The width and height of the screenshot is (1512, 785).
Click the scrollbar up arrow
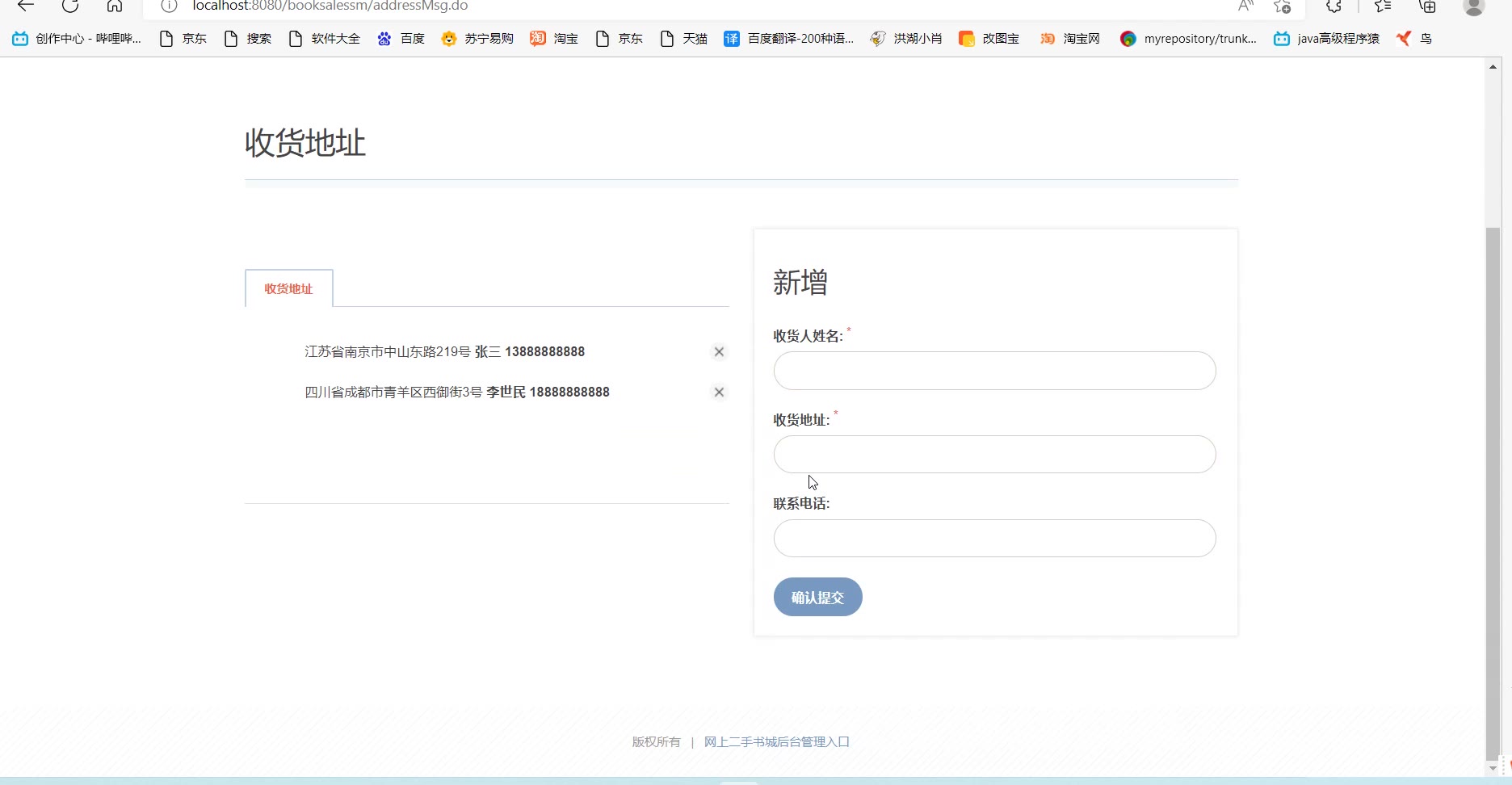click(x=1493, y=66)
